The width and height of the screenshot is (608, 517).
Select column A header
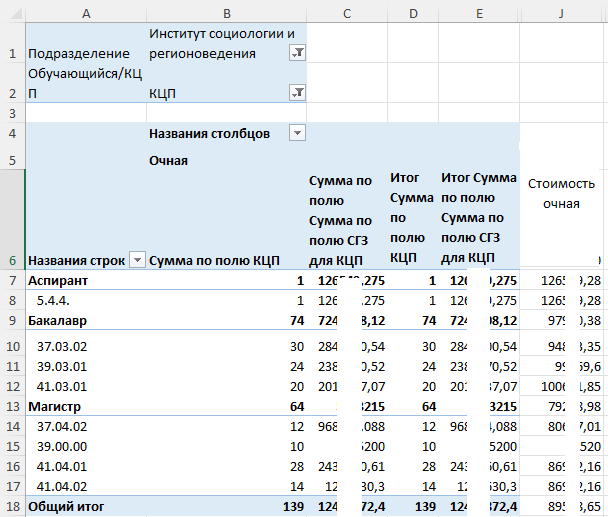click(x=86, y=13)
